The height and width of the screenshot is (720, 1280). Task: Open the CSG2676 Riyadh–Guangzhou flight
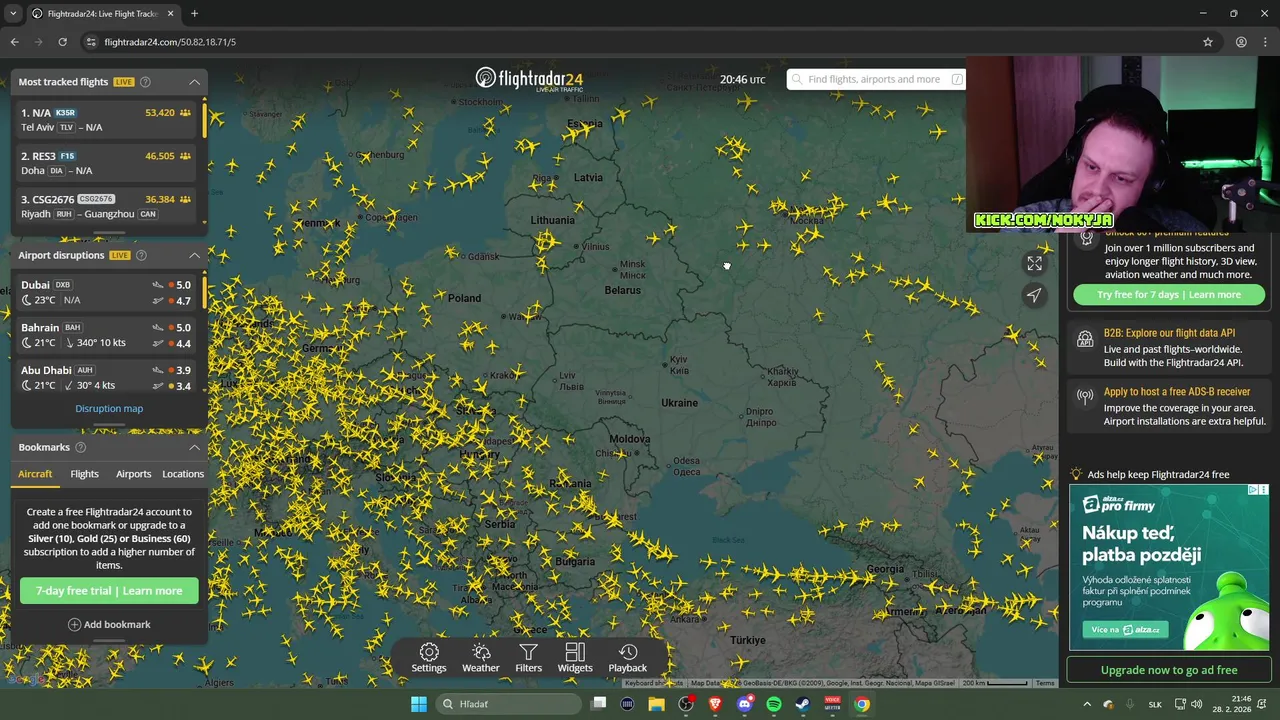tap(106, 206)
